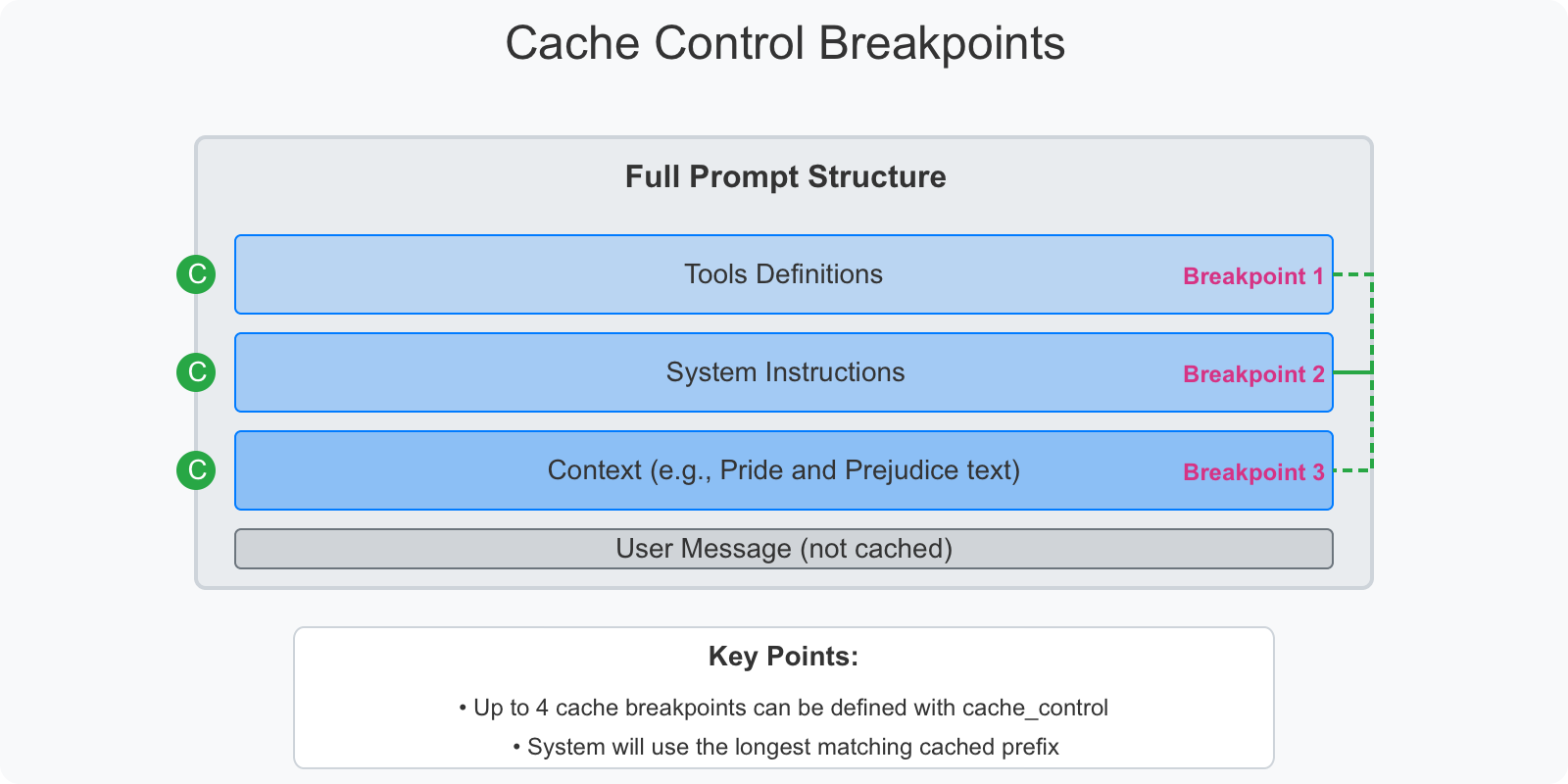Select the Tools Definitions block

coord(784,274)
